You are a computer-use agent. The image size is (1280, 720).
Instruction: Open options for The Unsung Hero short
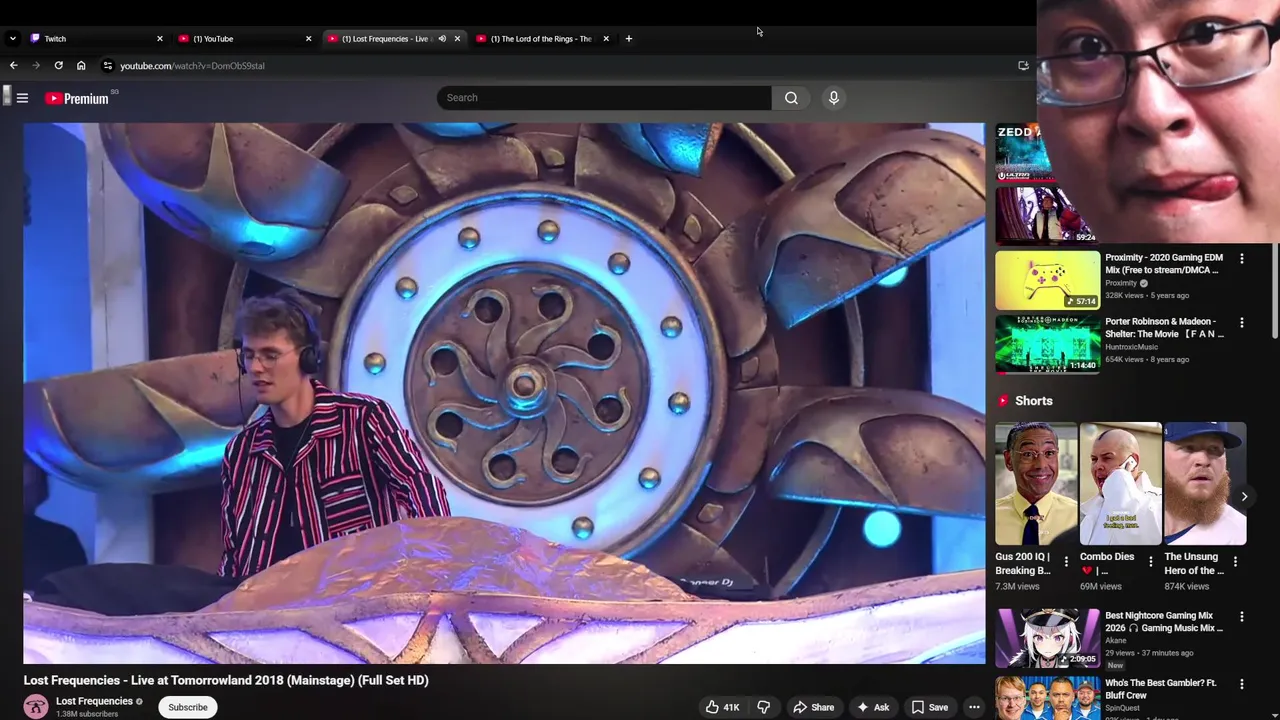[1235, 562]
